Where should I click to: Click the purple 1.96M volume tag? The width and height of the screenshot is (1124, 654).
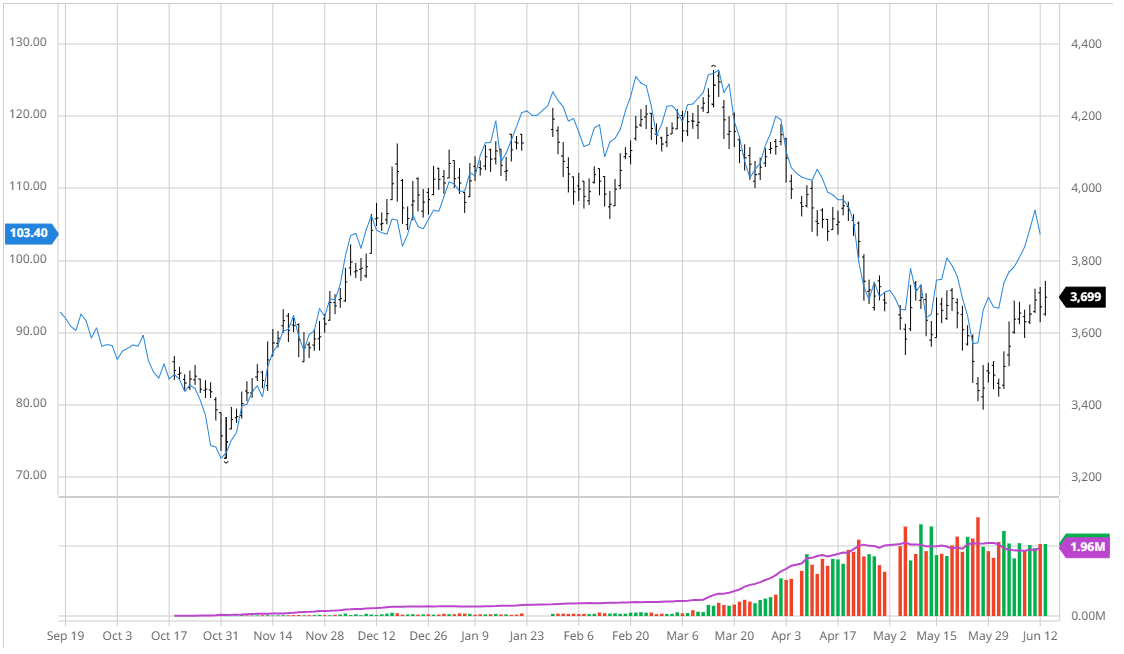1086,547
